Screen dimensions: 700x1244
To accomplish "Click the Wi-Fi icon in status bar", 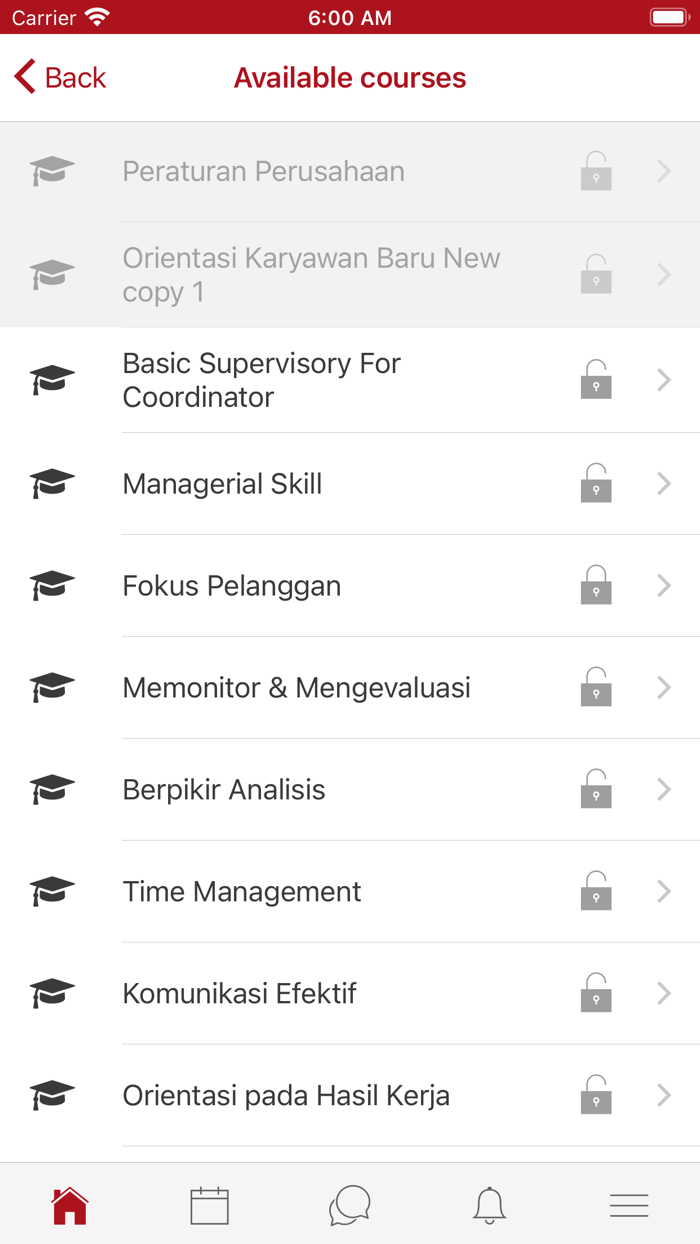I will click(x=96, y=16).
